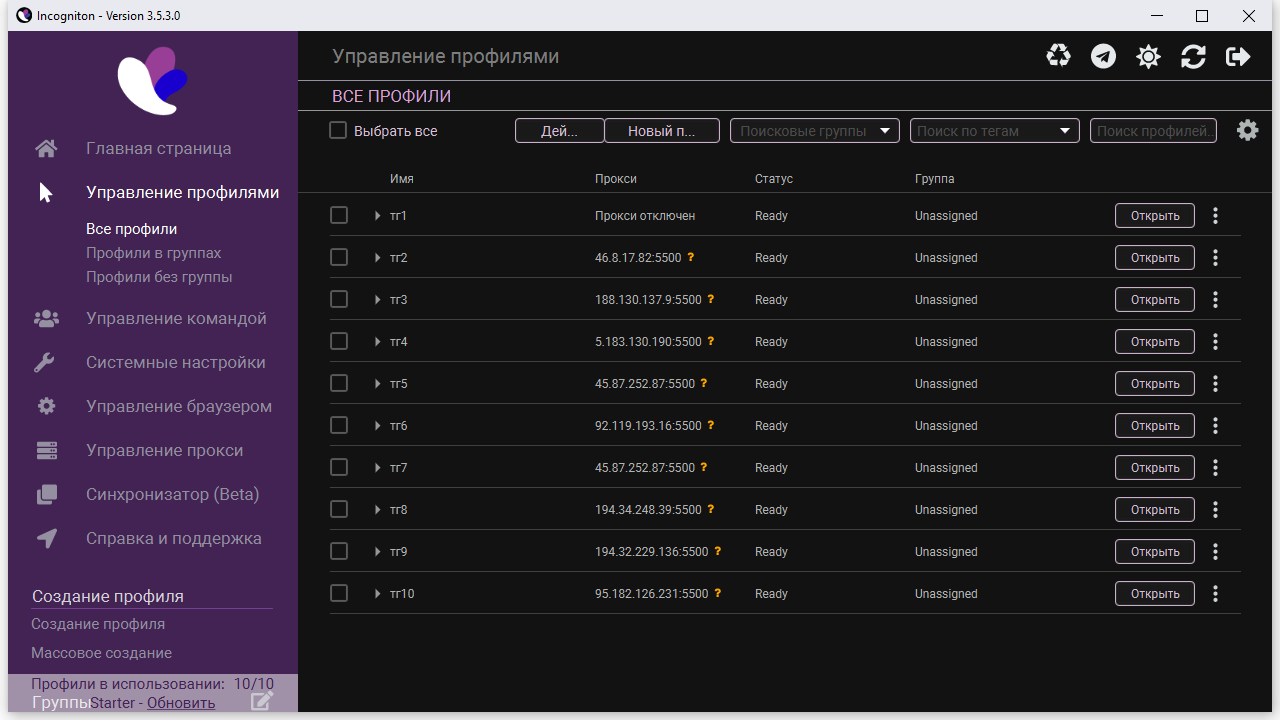
Task: Open Синхронизатор (Beta) in sidebar
Action: point(172,494)
